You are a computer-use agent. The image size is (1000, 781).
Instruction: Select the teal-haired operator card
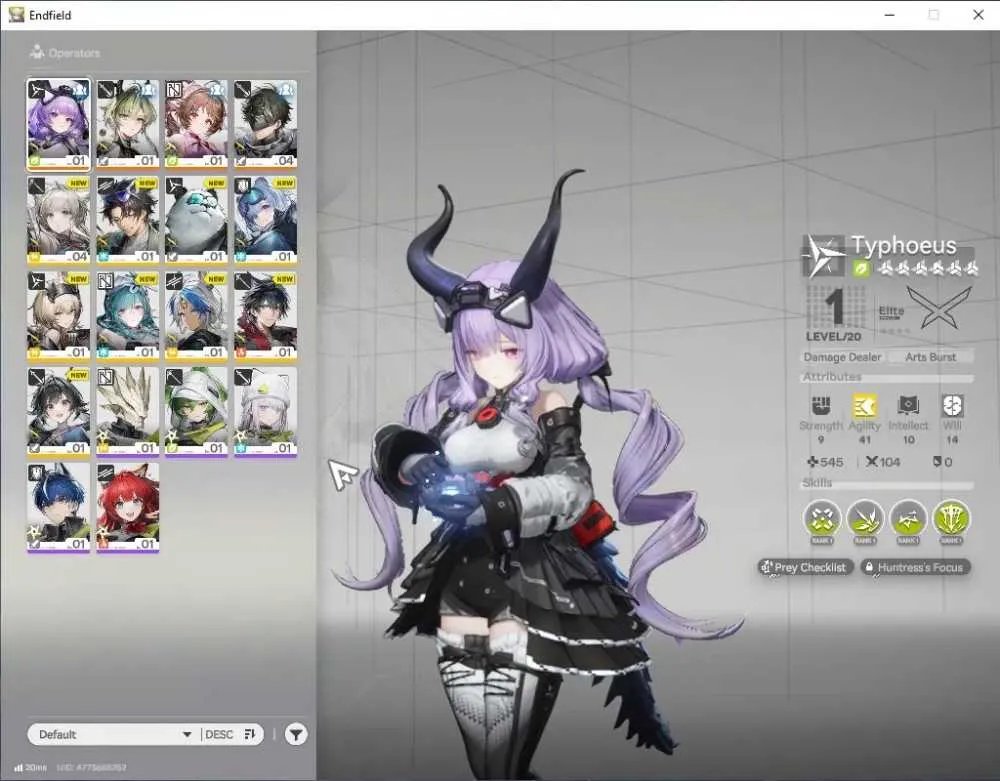tap(128, 316)
